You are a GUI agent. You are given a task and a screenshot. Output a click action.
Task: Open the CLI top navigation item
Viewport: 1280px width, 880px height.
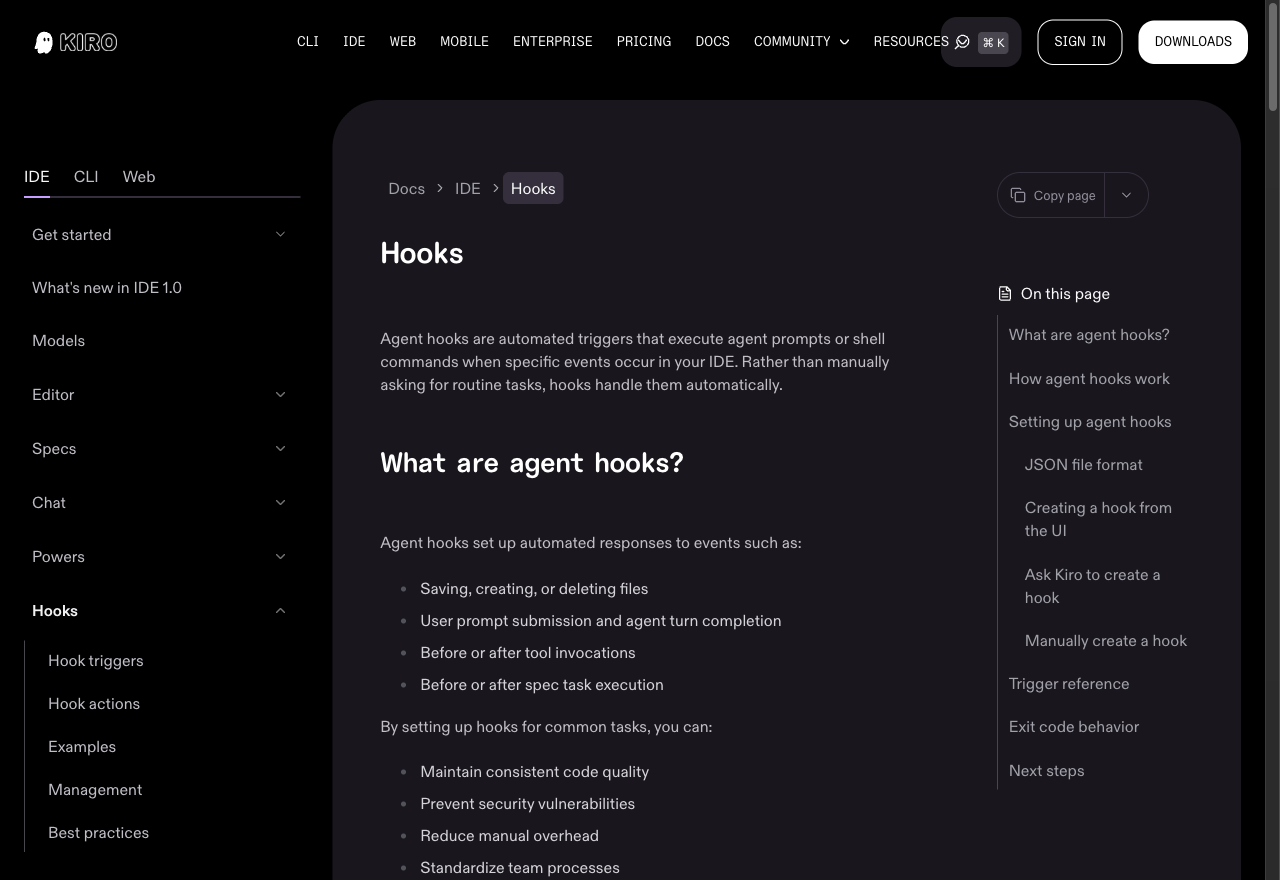click(x=308, y=42)
